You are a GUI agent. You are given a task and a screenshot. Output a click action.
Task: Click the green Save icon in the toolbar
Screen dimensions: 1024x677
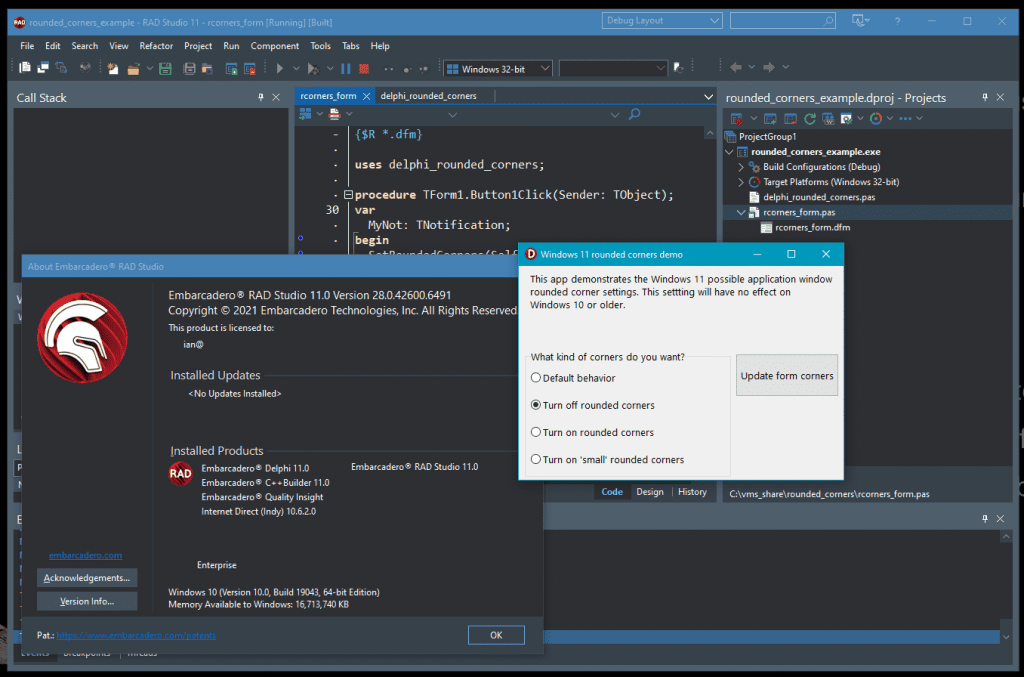[165, 68]
